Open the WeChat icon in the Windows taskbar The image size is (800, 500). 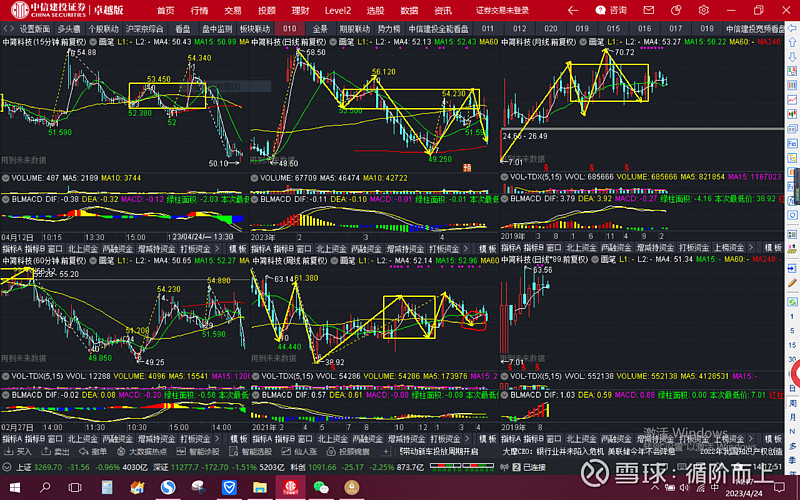[x=321, y=487]
